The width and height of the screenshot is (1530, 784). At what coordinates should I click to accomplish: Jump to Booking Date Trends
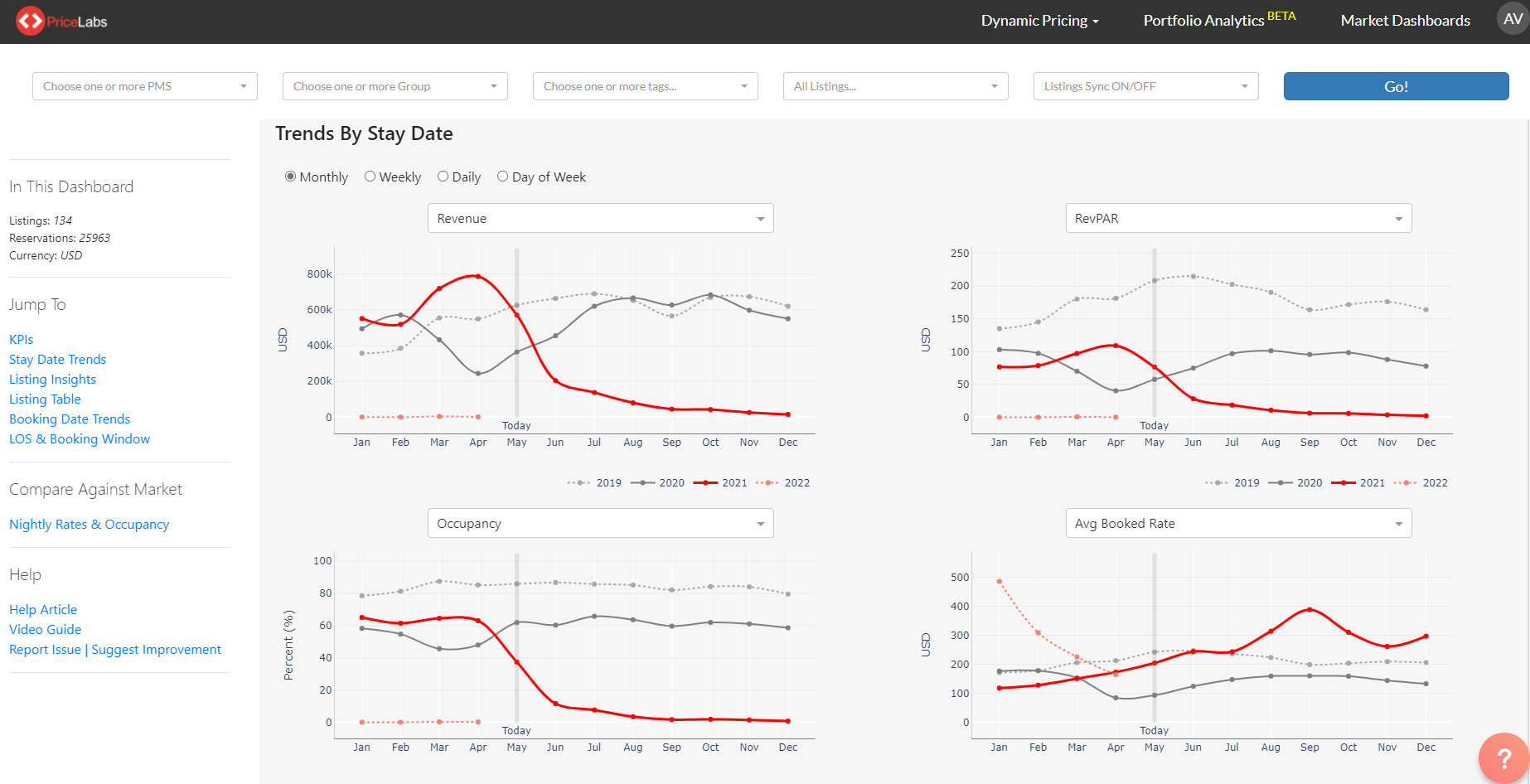70,419
